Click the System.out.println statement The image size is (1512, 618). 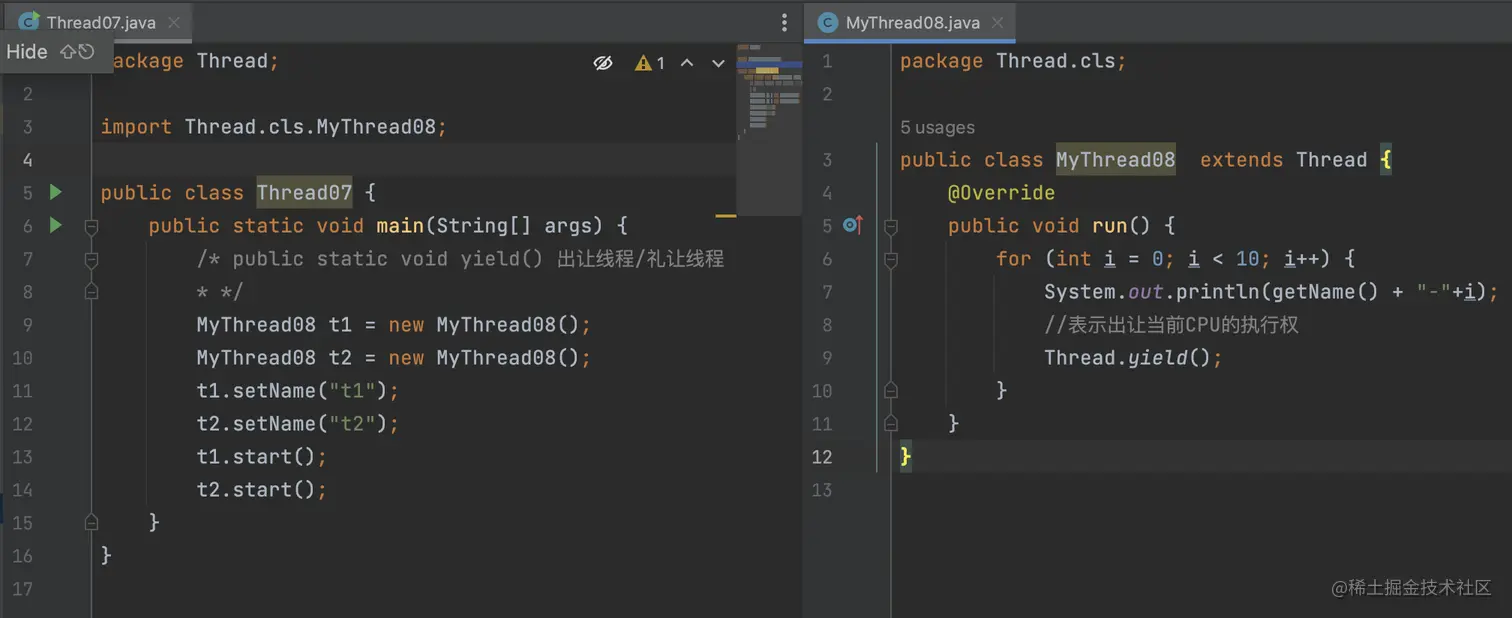(x=1271, y=292)
